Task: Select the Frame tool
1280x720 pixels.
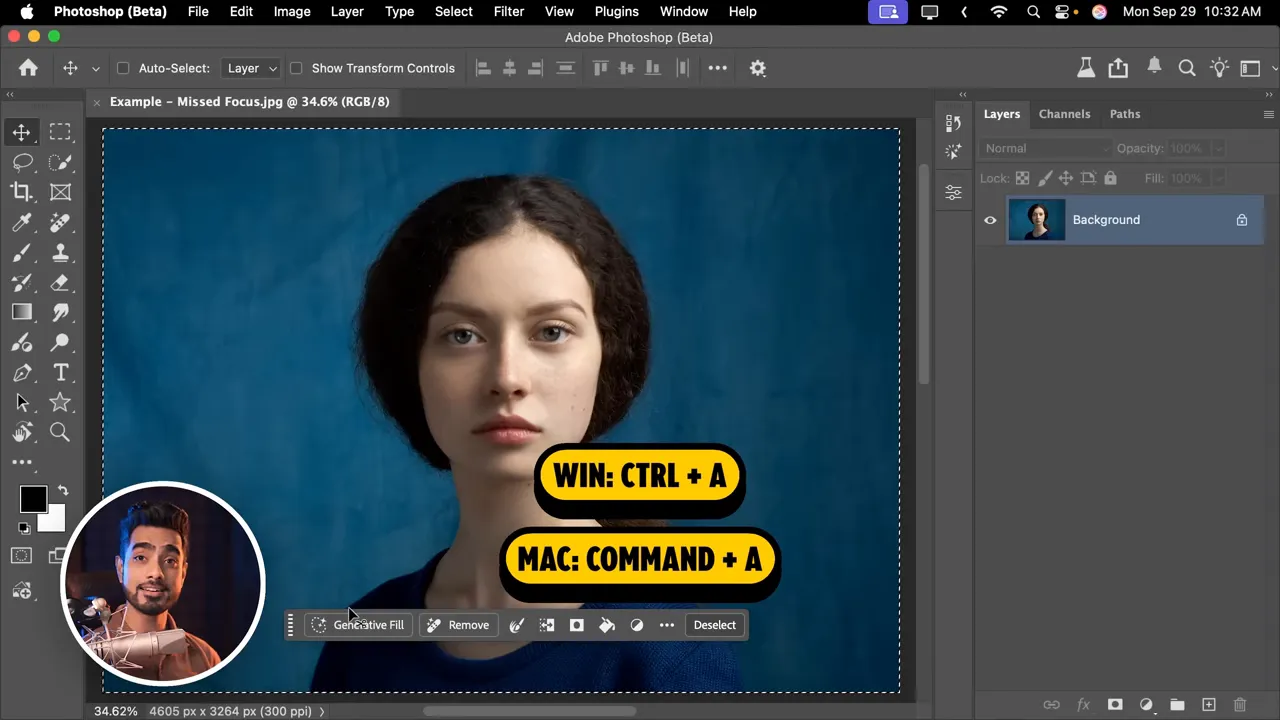Action: tap(60, 192)
